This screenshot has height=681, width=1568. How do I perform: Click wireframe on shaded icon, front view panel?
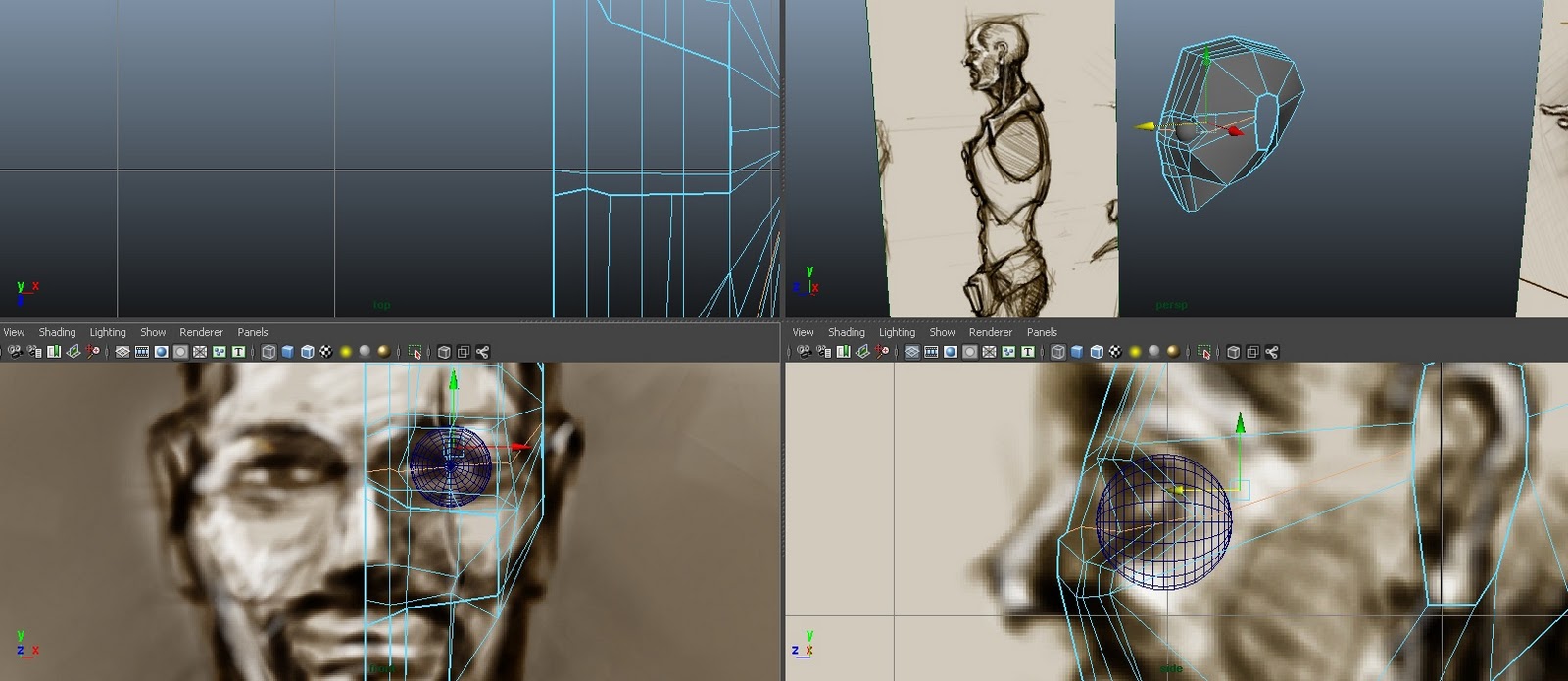[x=307, y=352]
